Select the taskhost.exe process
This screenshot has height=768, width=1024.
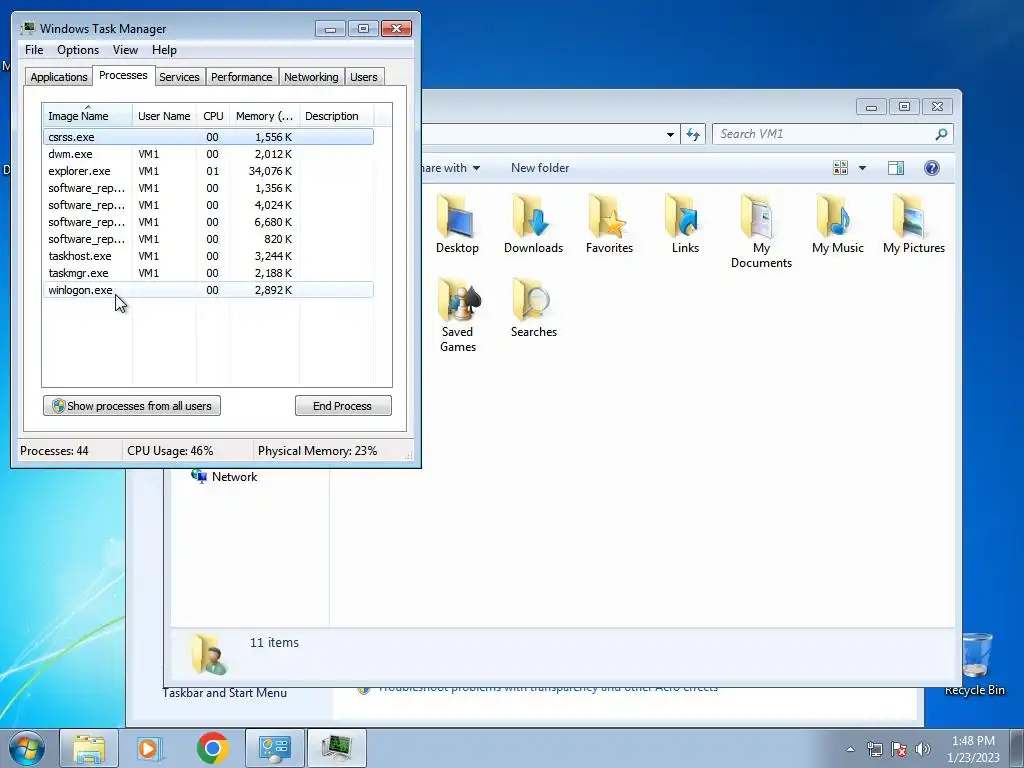tap(208, 256)
